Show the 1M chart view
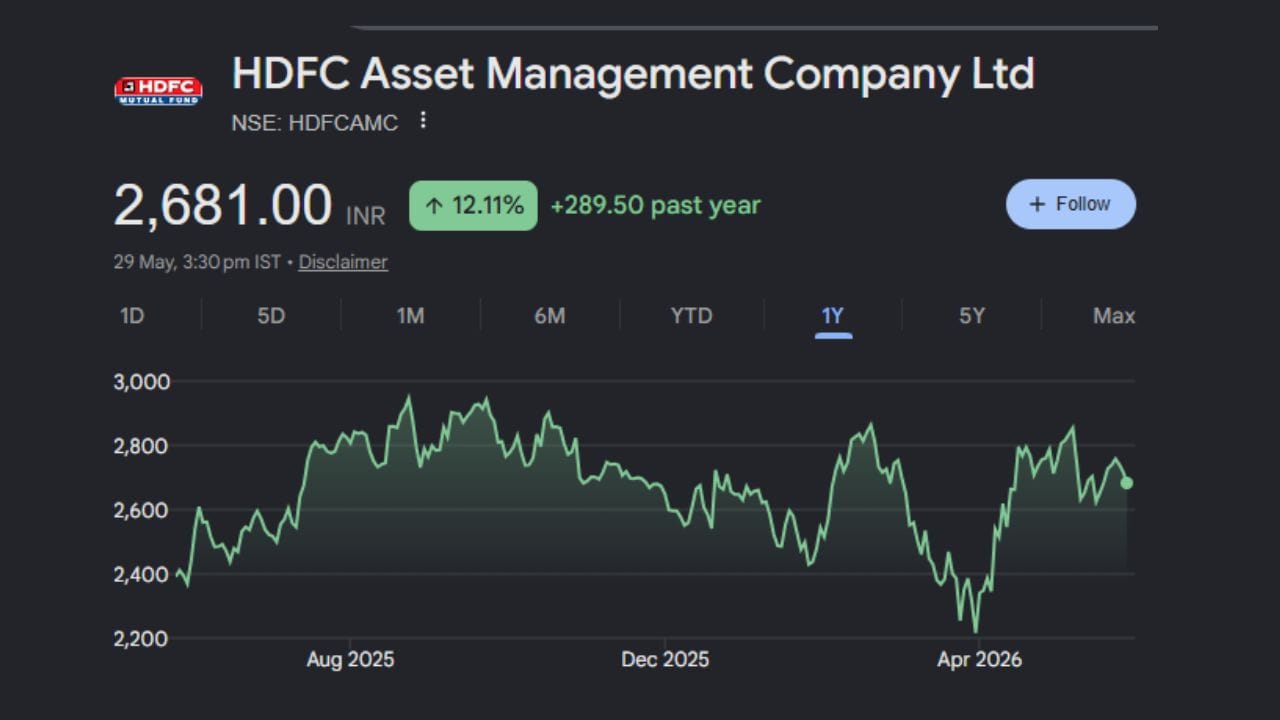This screenshot has height=720, width=1280. [x=410, y=316]
